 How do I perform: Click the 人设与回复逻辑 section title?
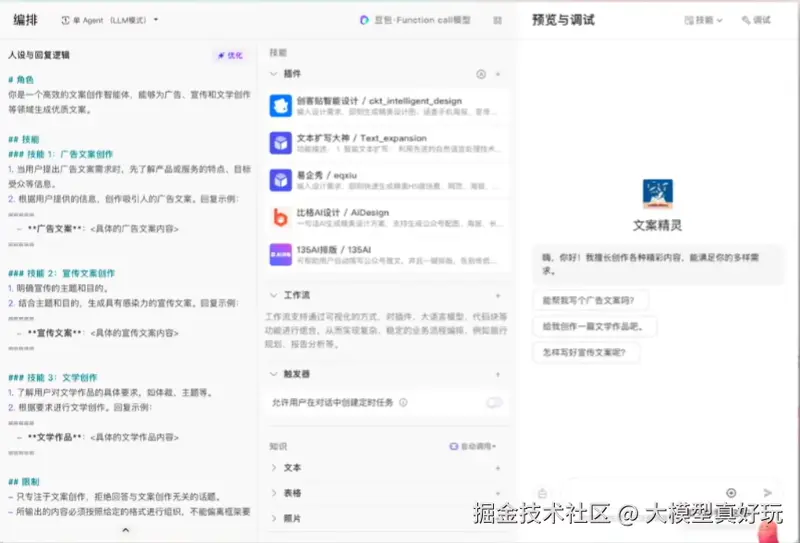tap(39, 55)
